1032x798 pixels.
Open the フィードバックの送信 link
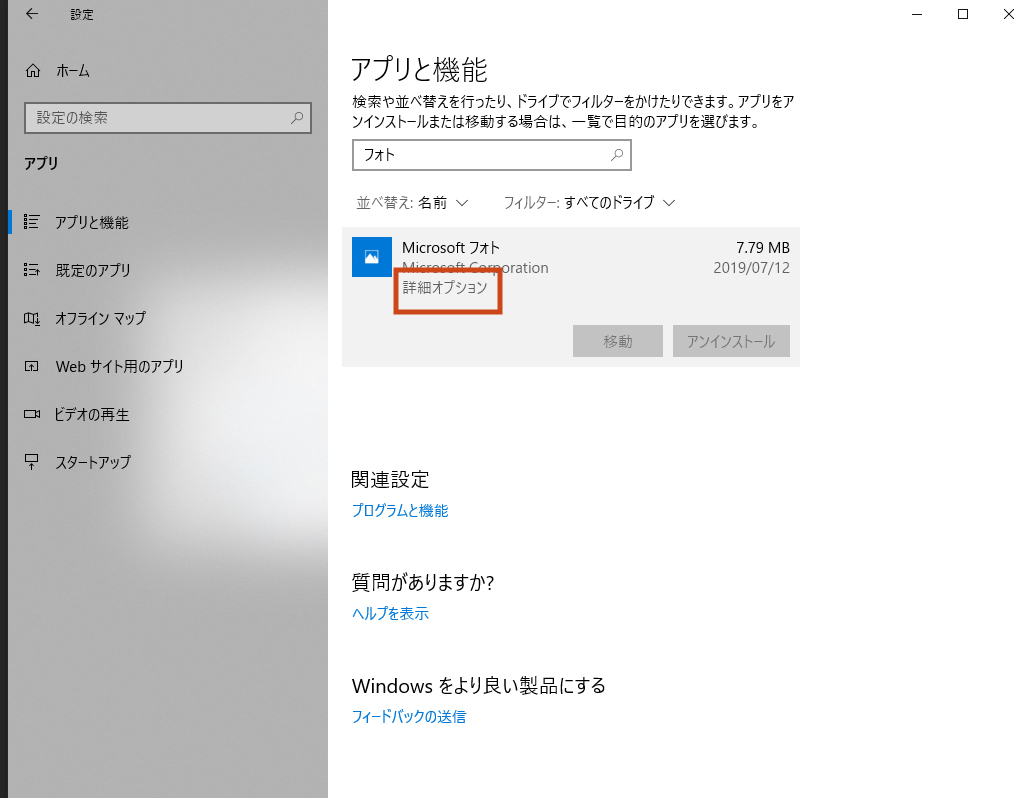tap(408, 716)
